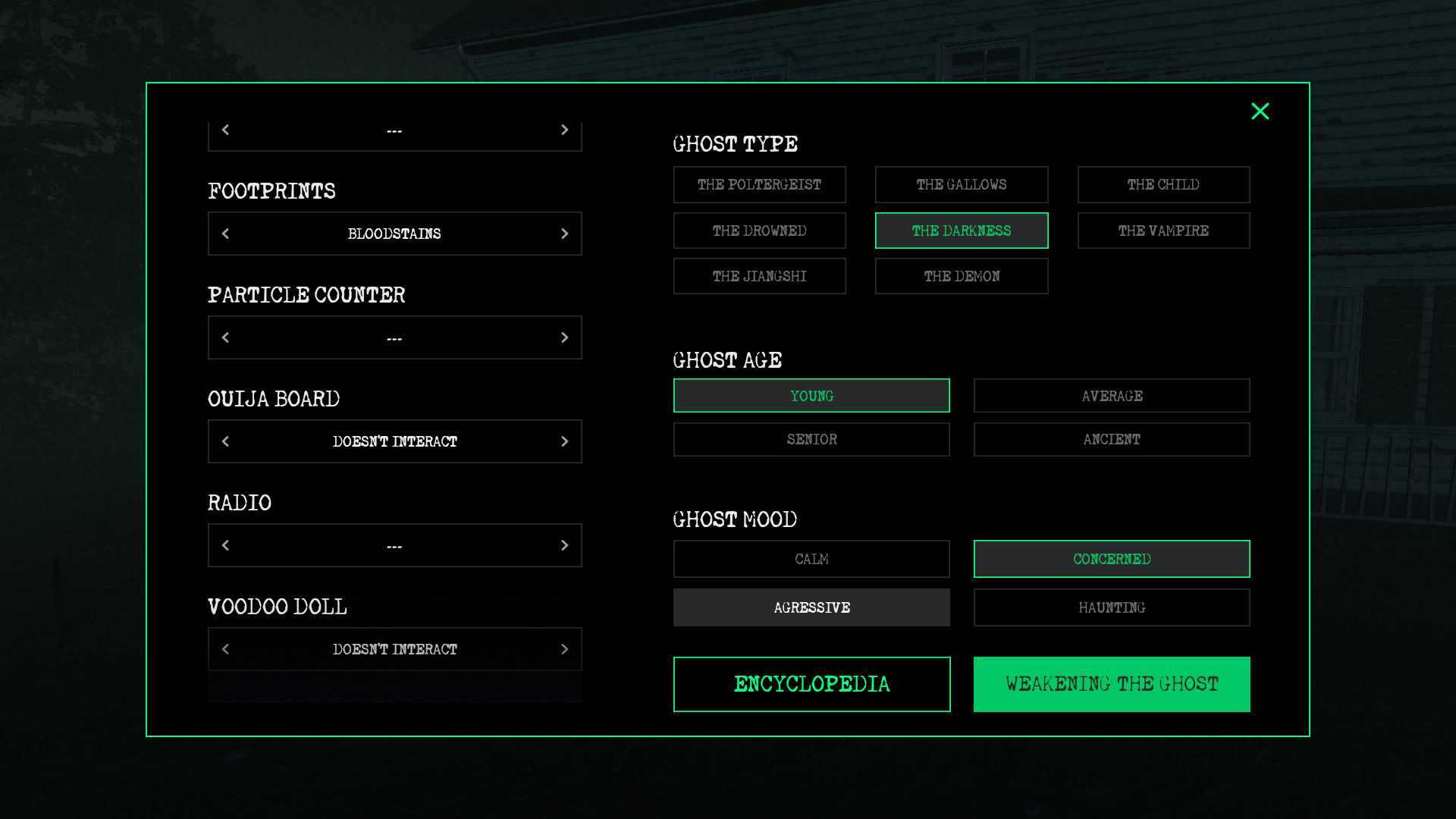Screen dimensions: 1456x819
Task: Click left arrow on the Ouija Board evidence
Action: pos(225,441)
